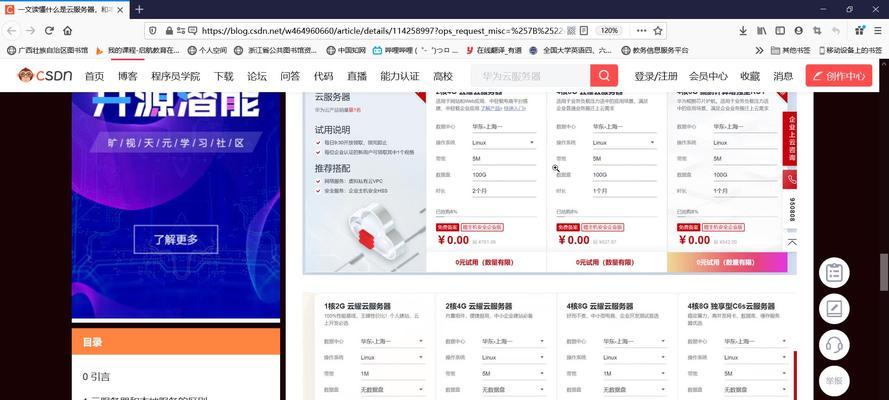Click the red 创作中心 button

pyautogui.click(x=839, y=75)
